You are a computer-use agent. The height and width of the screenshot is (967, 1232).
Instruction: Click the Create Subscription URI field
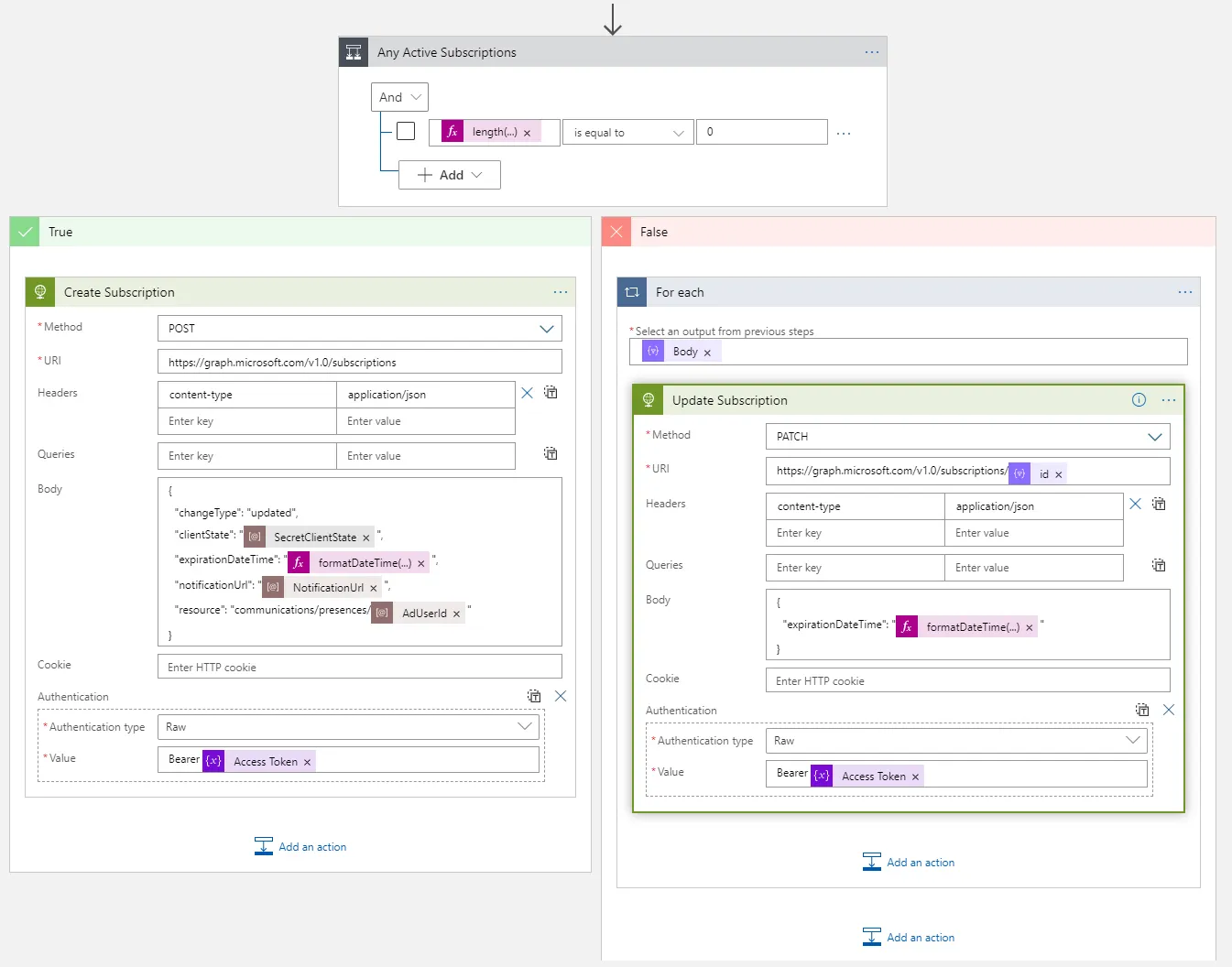click(360, 362)
